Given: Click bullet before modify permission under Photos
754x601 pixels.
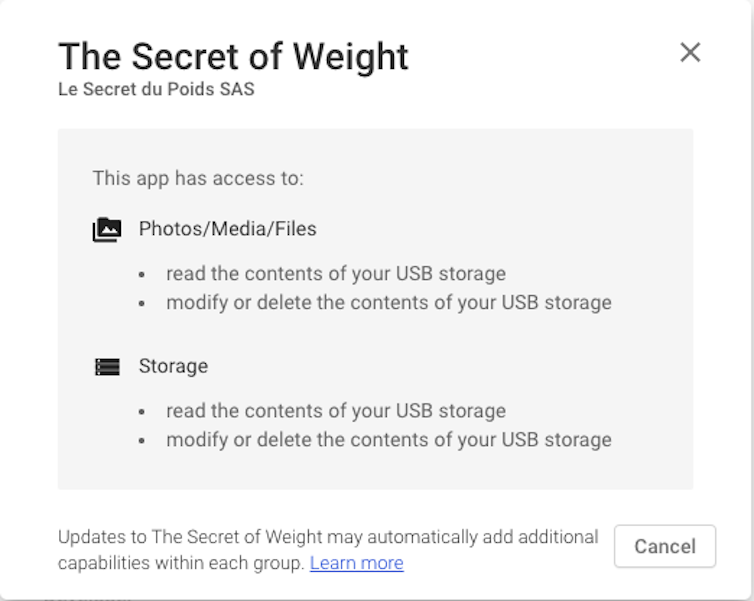Looking at the screenshot, I should [x=142, y=303].
